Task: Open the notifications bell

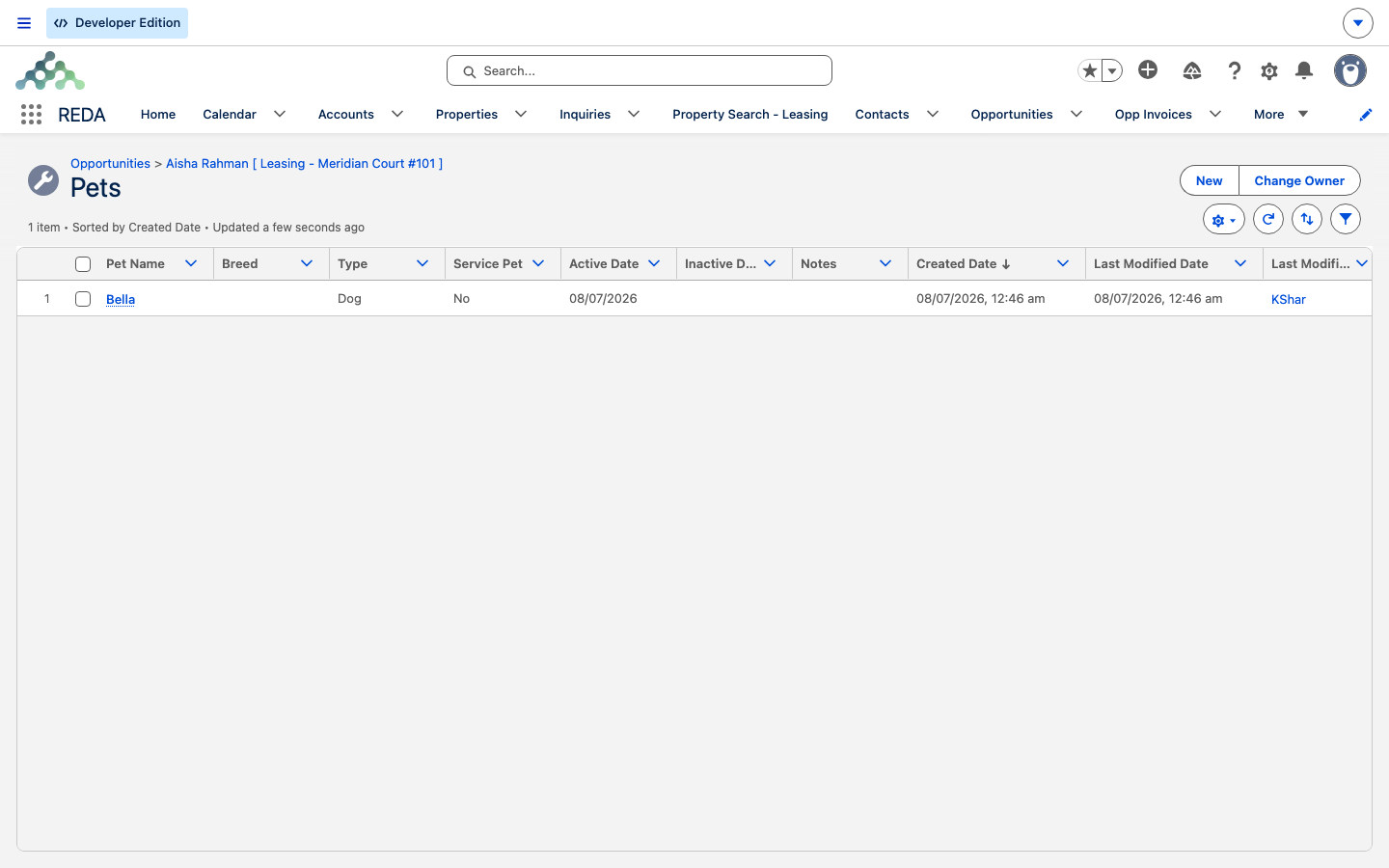Action: (x=1304, y=70)
